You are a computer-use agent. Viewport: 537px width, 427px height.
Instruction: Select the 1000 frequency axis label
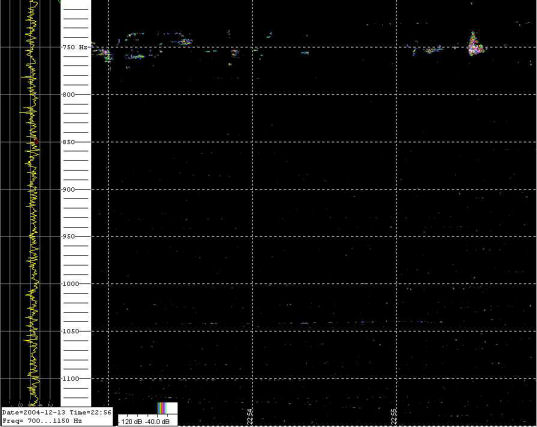71,284
